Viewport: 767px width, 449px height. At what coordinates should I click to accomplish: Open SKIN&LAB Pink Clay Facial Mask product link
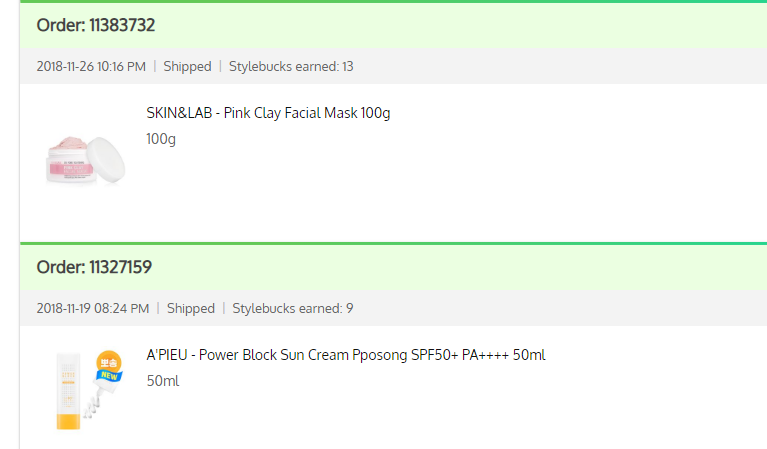(268, 113)
